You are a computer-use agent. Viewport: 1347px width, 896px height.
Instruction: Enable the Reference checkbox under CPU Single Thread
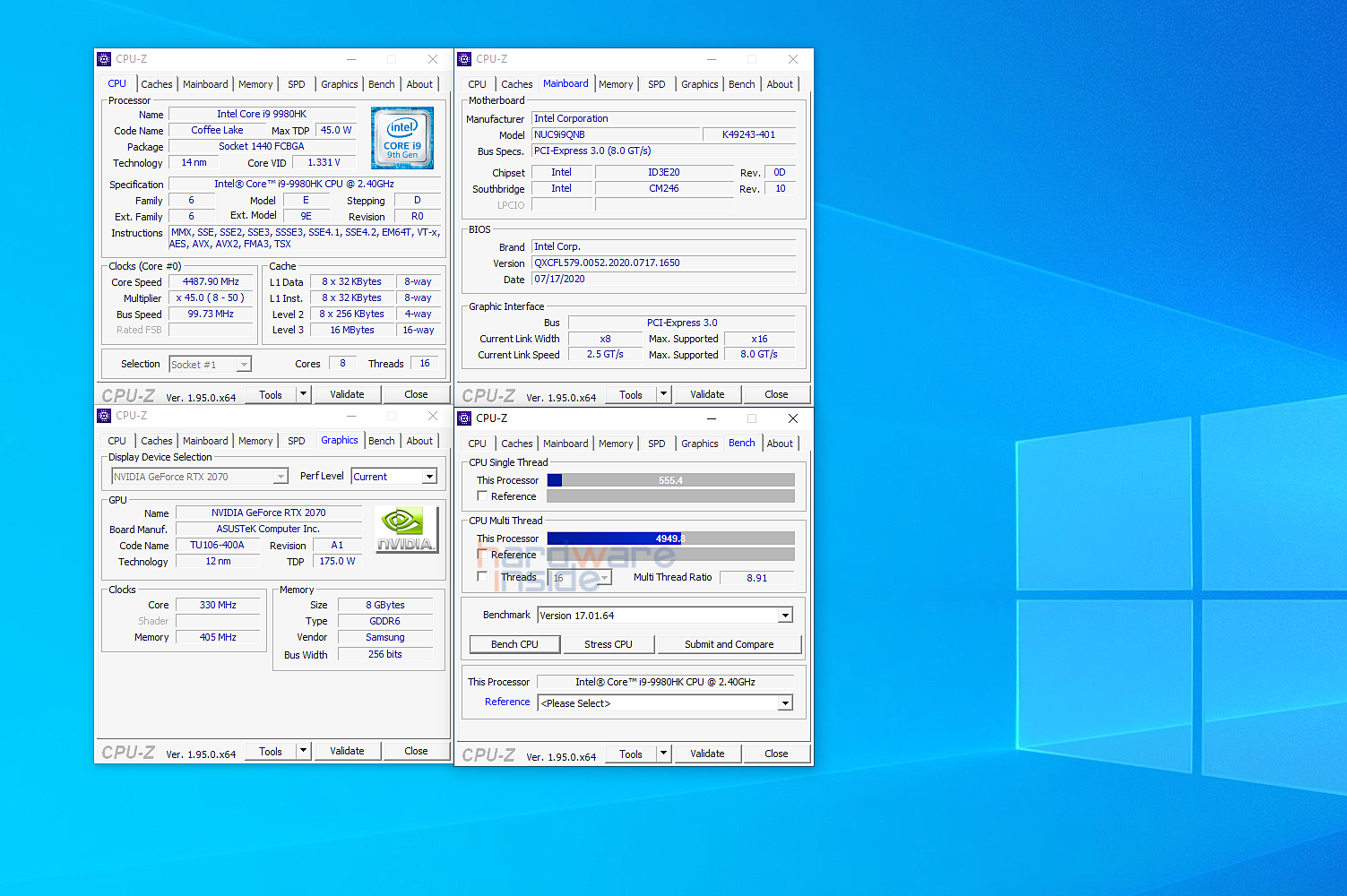coord(482,495)
